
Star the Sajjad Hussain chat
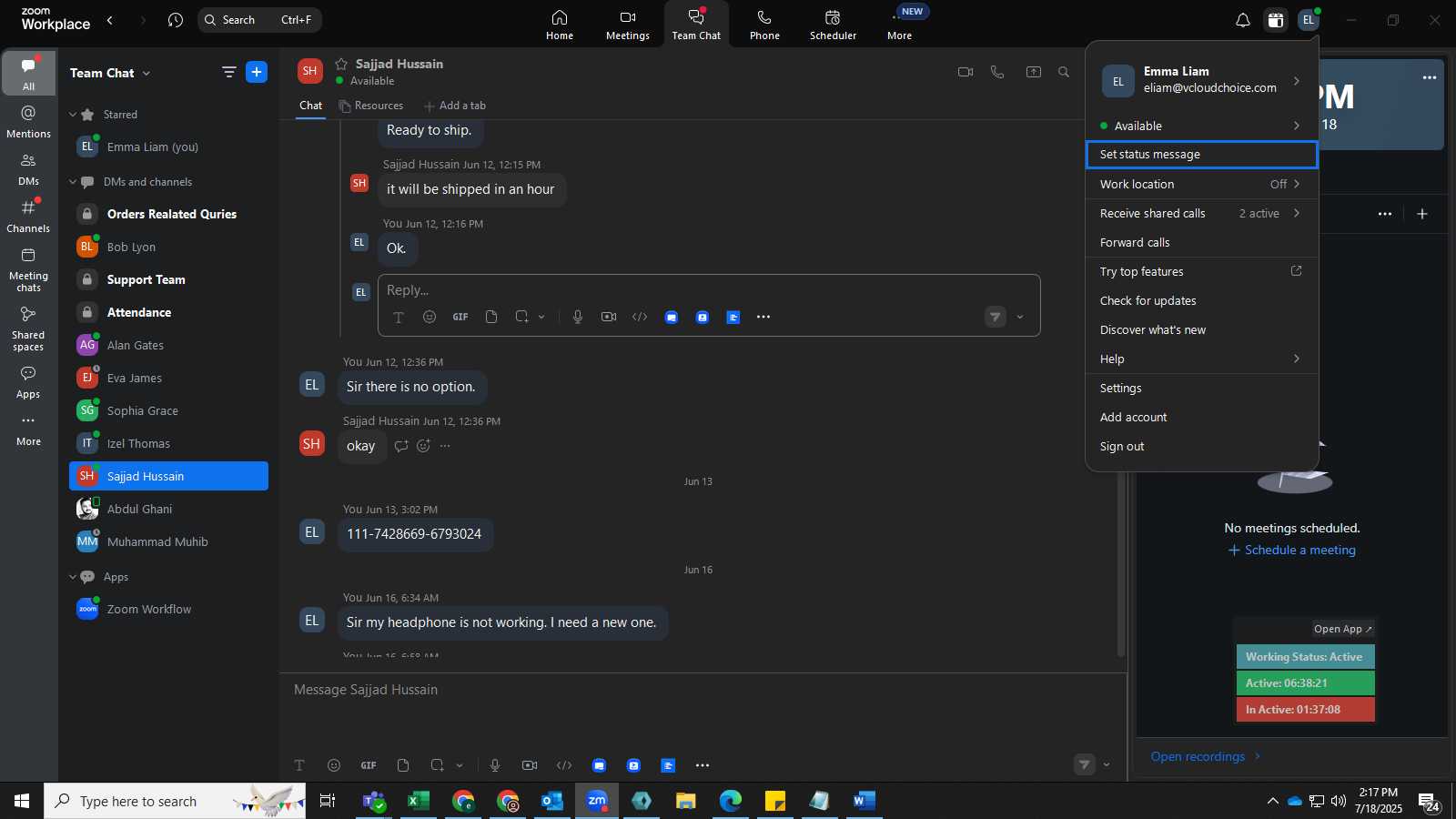pyautogui.click(x=341, y=64)
